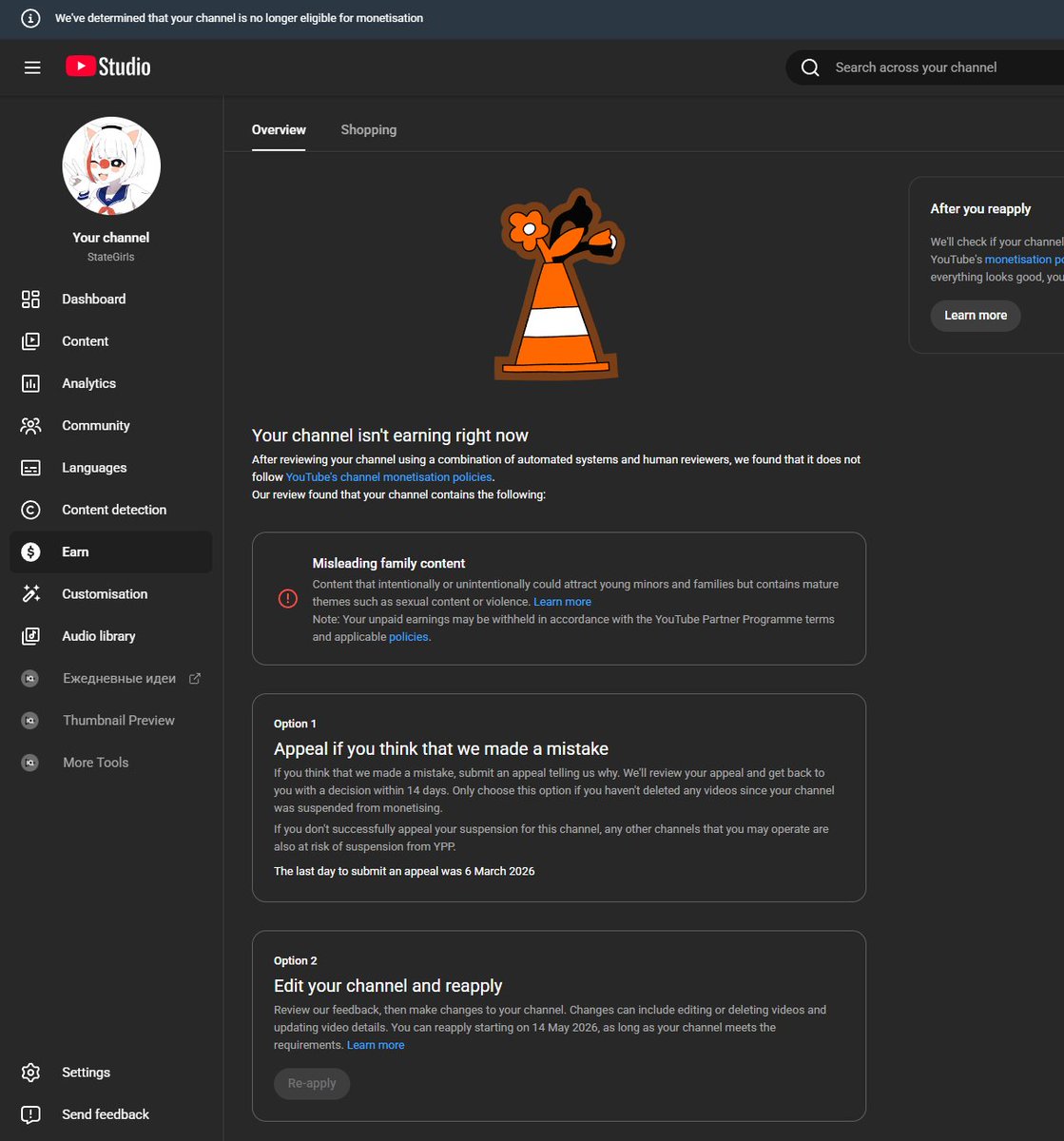Click monetisation link in After you reapply card
Screen dimensions: 1064x1141
(x=1024, y=260)
